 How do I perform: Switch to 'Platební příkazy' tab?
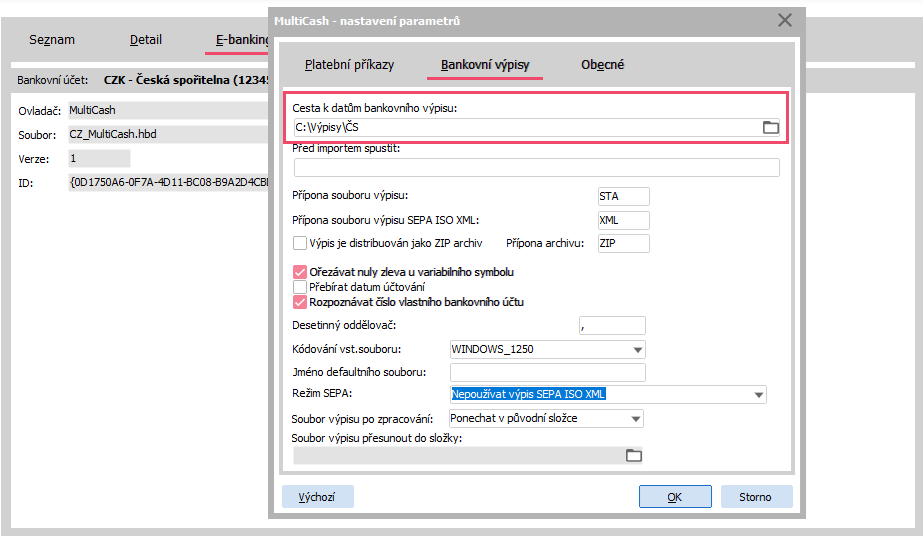349,65
